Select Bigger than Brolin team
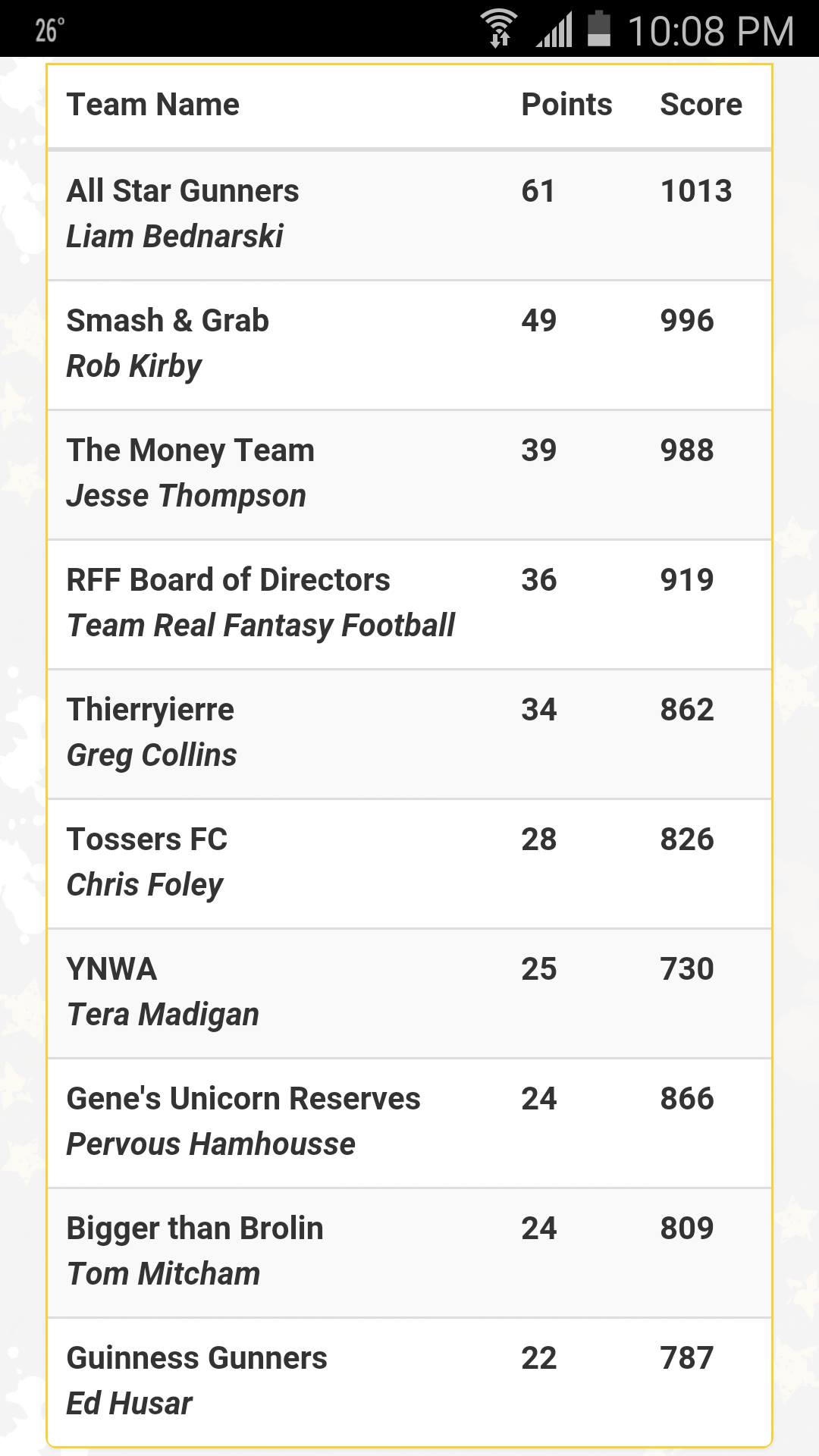Screen dimensions: 819x1456 tap(409, 1253)
